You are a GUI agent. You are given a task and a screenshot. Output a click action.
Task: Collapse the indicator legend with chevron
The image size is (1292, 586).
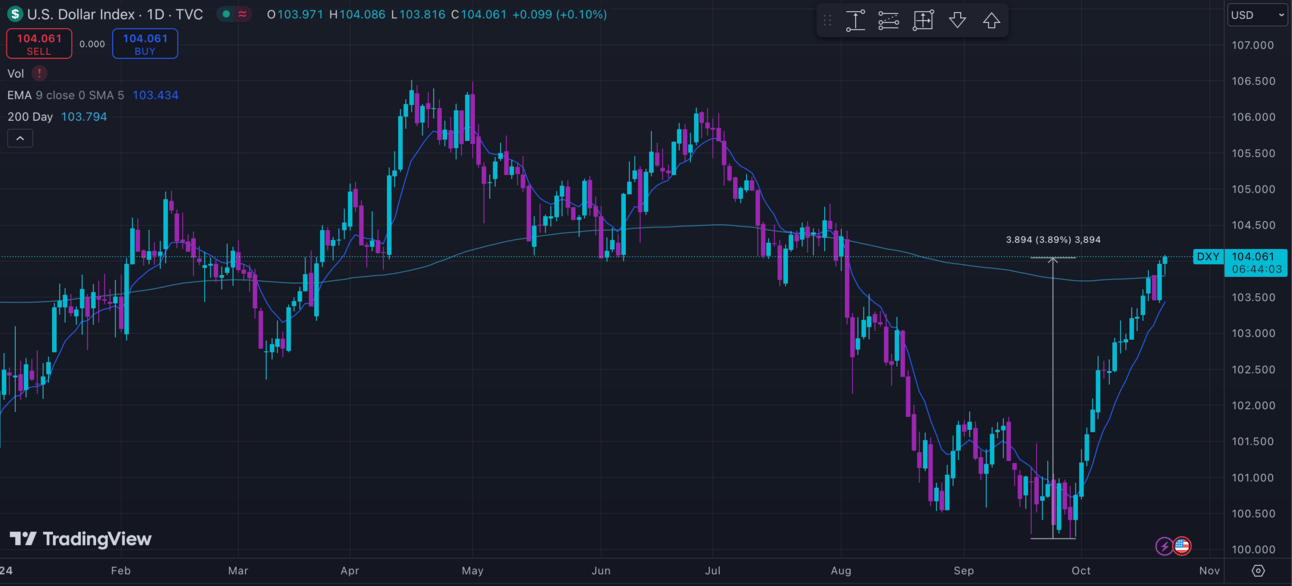20,139
